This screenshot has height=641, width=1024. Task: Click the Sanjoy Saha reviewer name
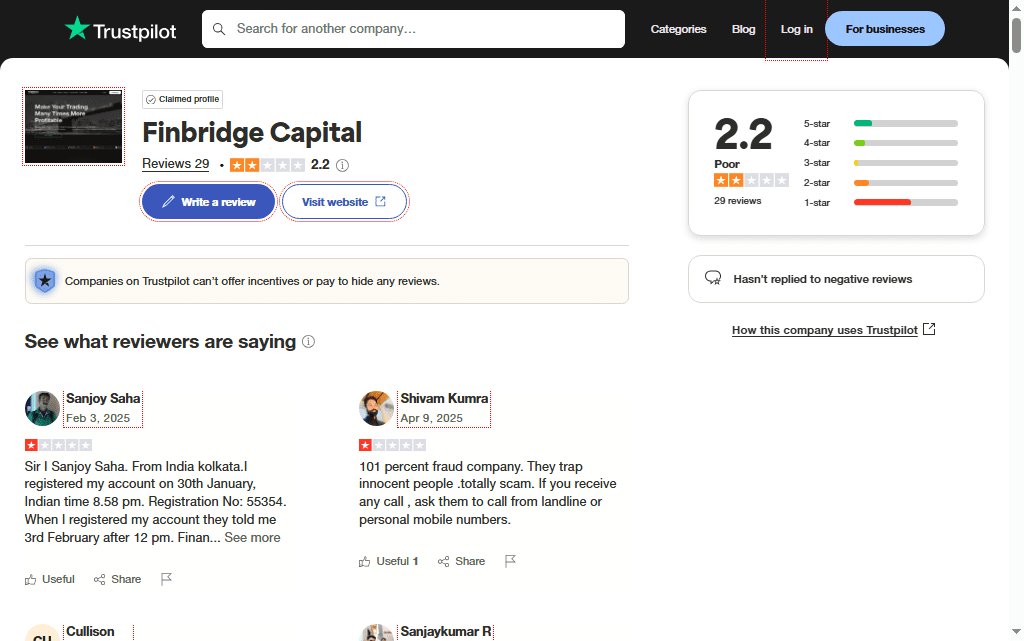(x=103, y=399)
